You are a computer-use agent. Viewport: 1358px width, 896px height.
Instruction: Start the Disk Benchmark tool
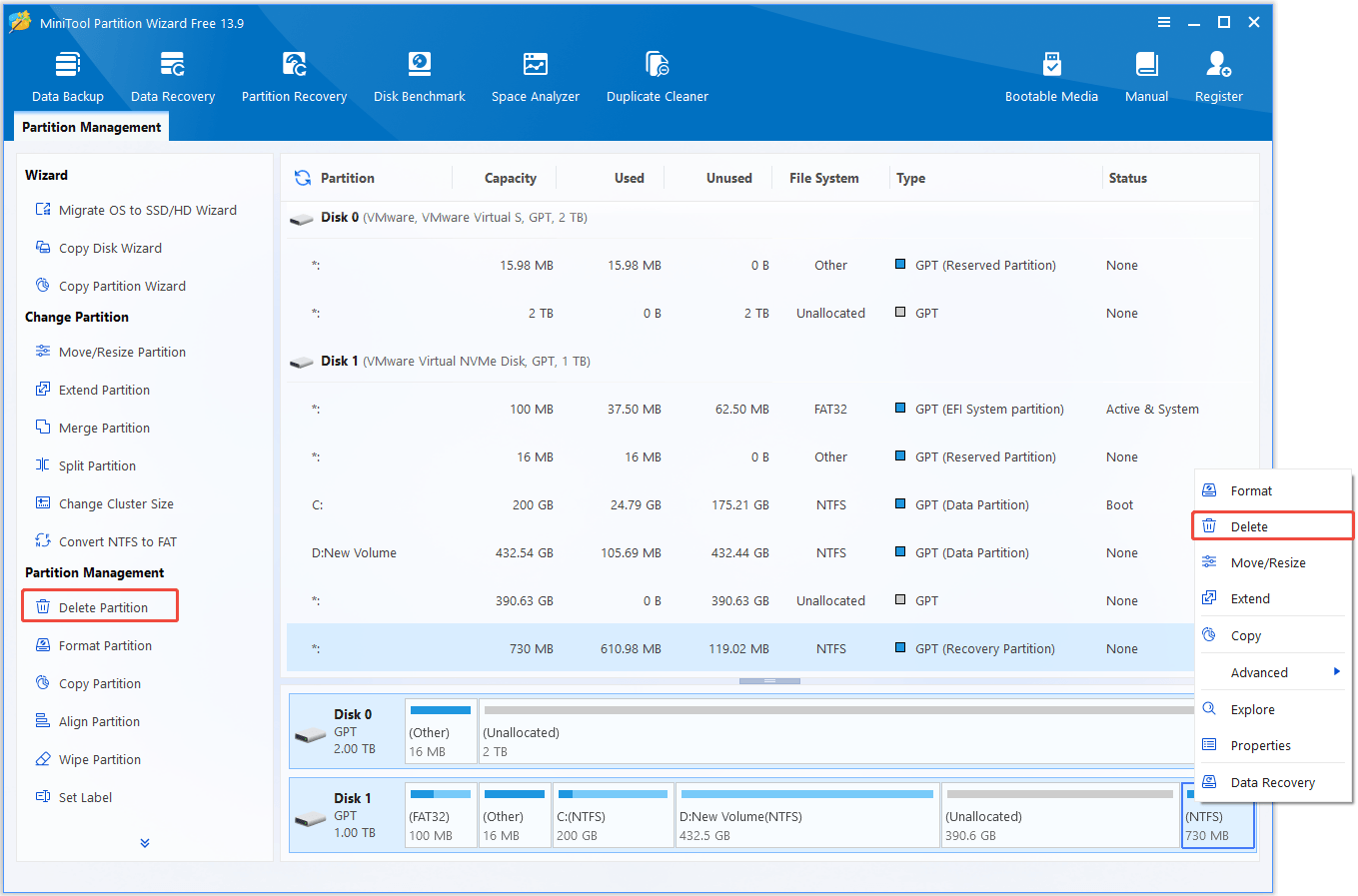click(420, 77)
